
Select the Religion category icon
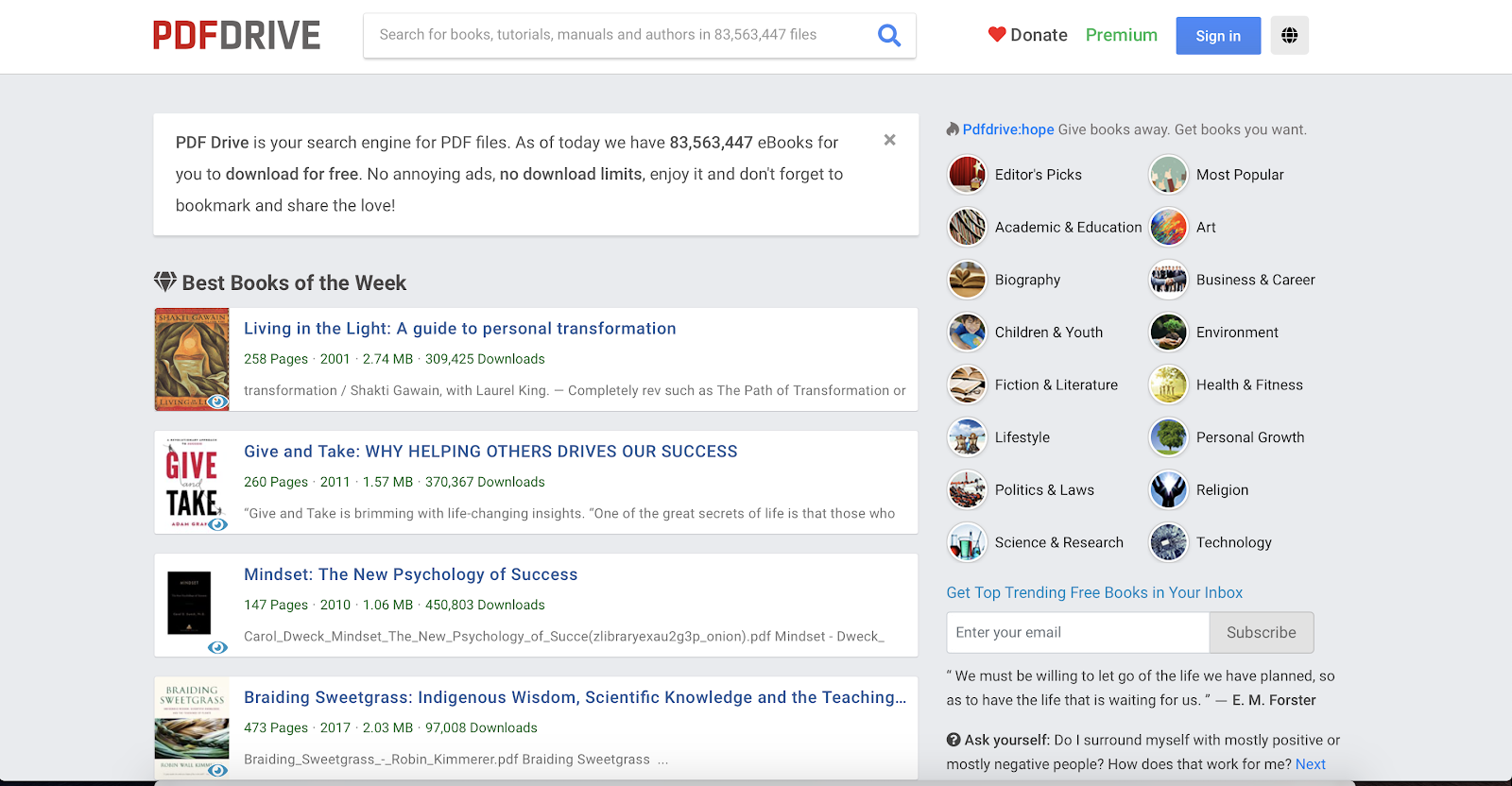[x=1168, y=489]
